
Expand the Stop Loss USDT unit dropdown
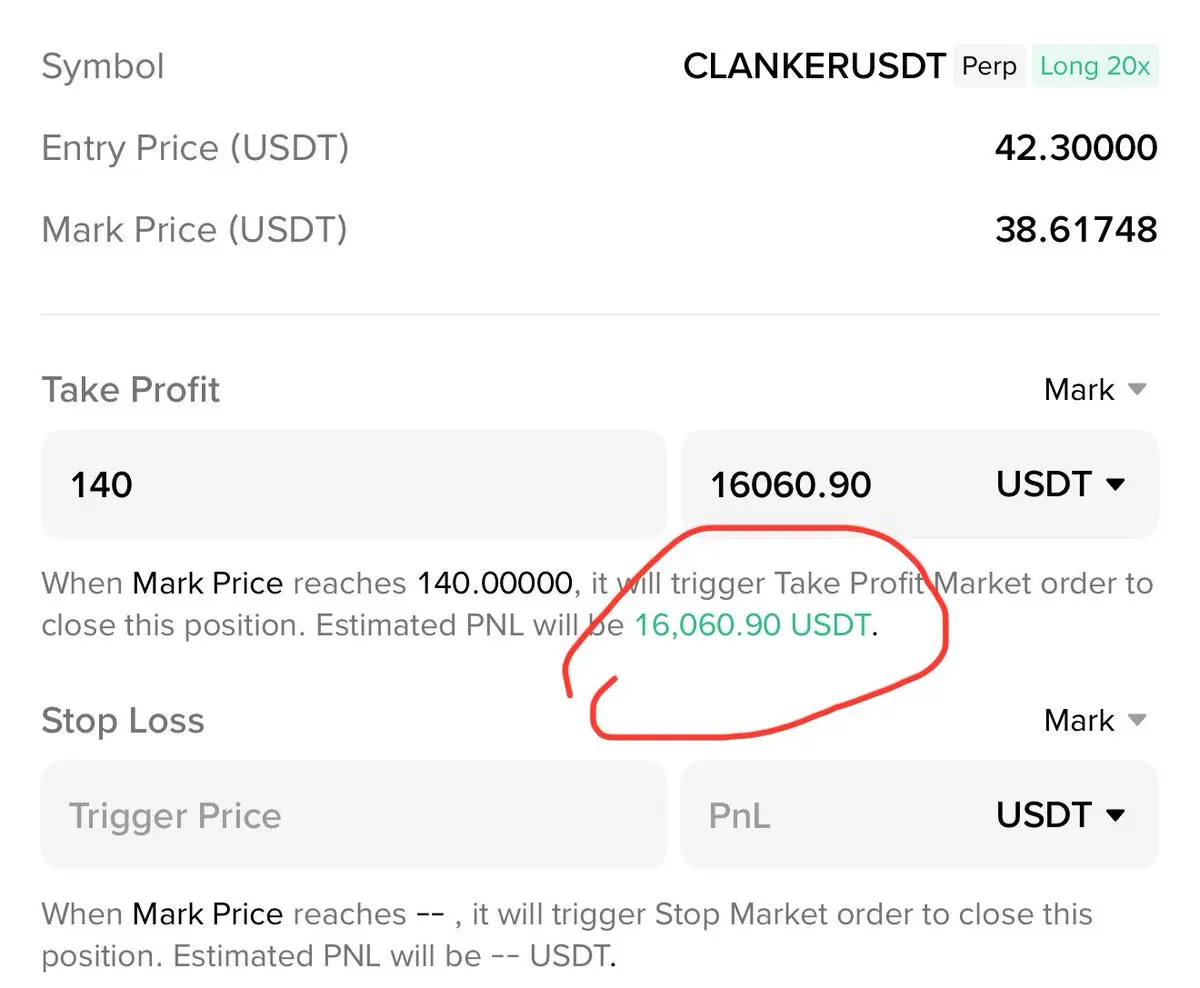1061,815
